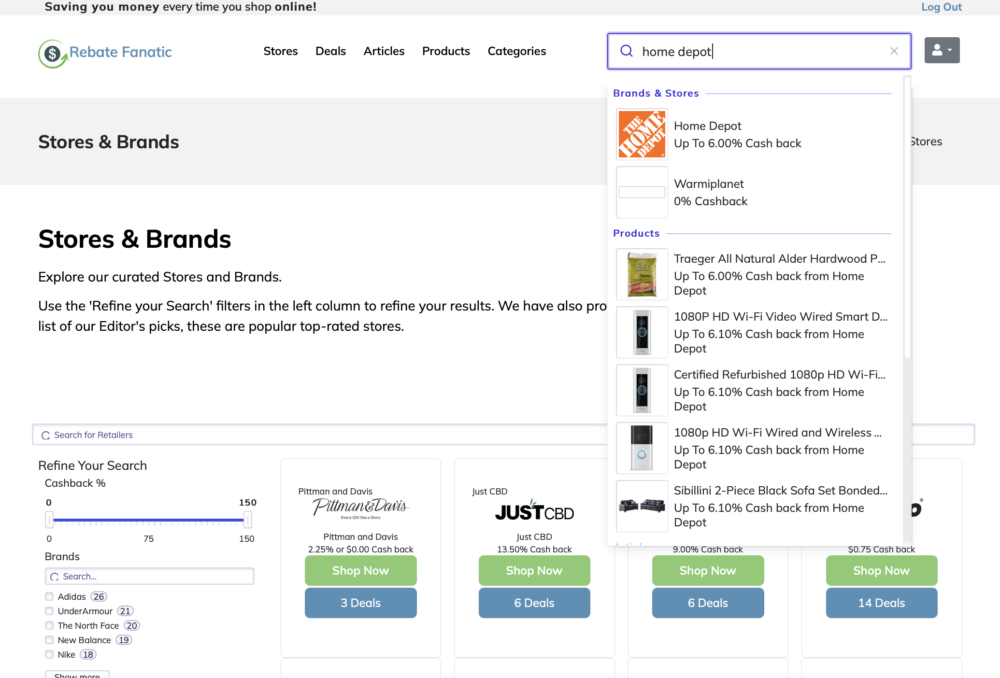Click the Brands search magnifier icon
Viewport: 1000px width, 678px height.
(x=54, y=577)
